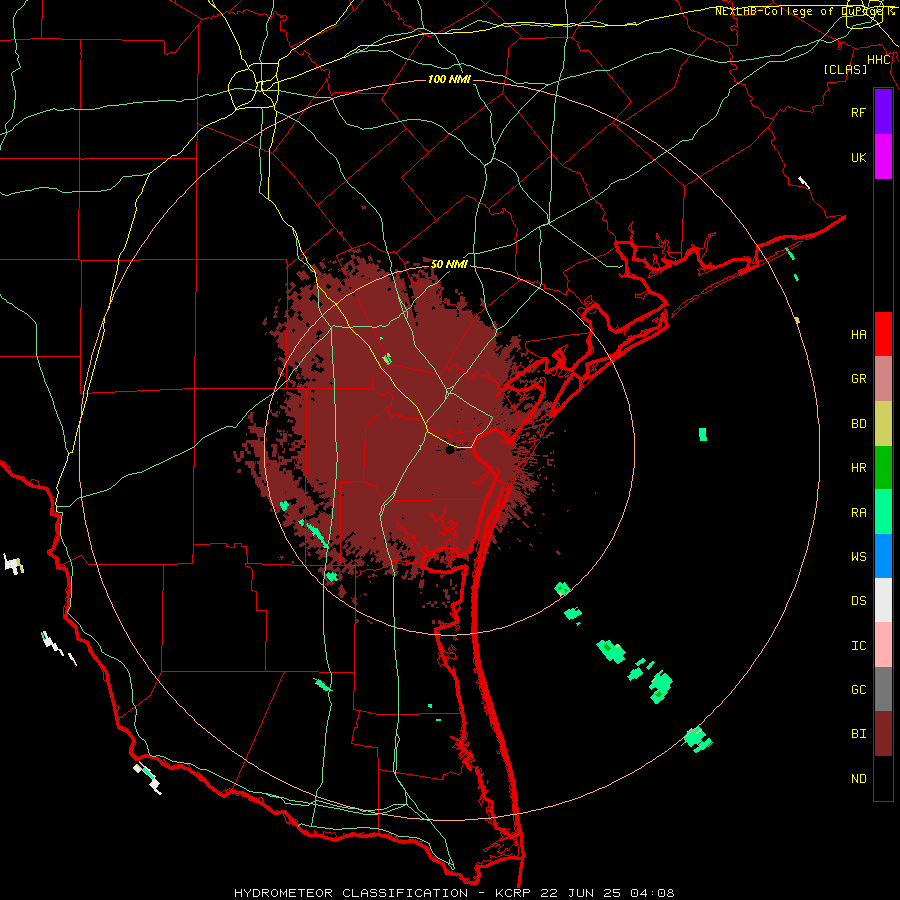This screenshot has height=900, width=900.
Task: Select the BI legend label
Action: [x=858, y=734]
